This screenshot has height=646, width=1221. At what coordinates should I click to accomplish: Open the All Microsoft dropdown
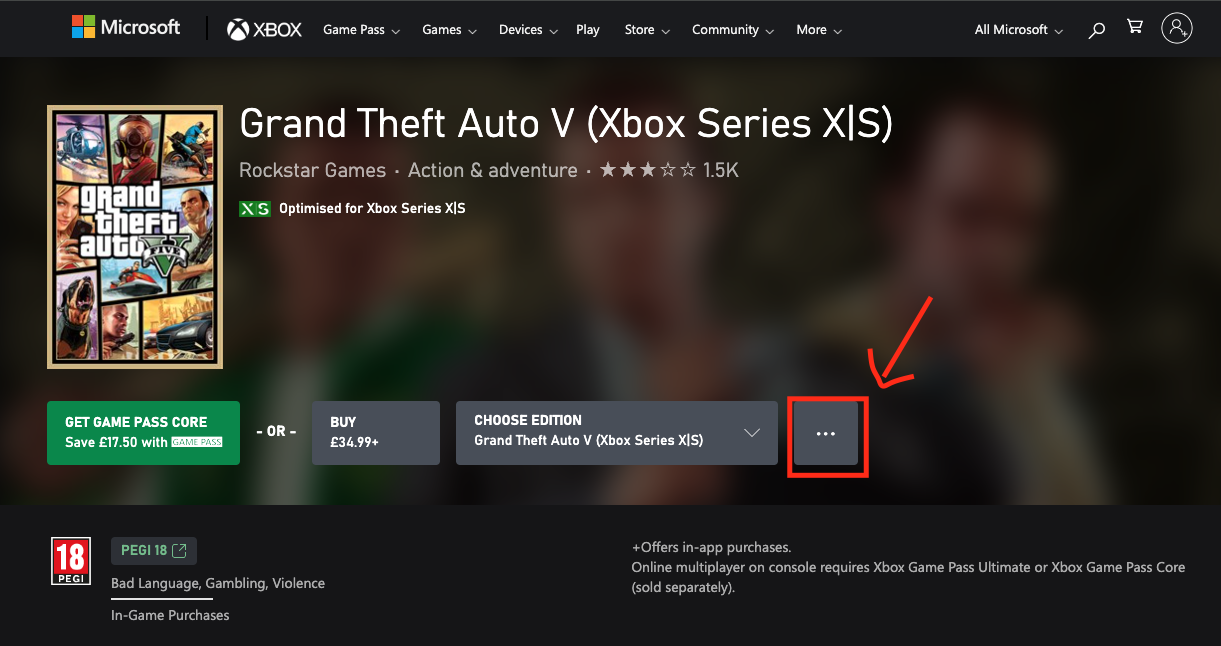tap(1018, 30)
